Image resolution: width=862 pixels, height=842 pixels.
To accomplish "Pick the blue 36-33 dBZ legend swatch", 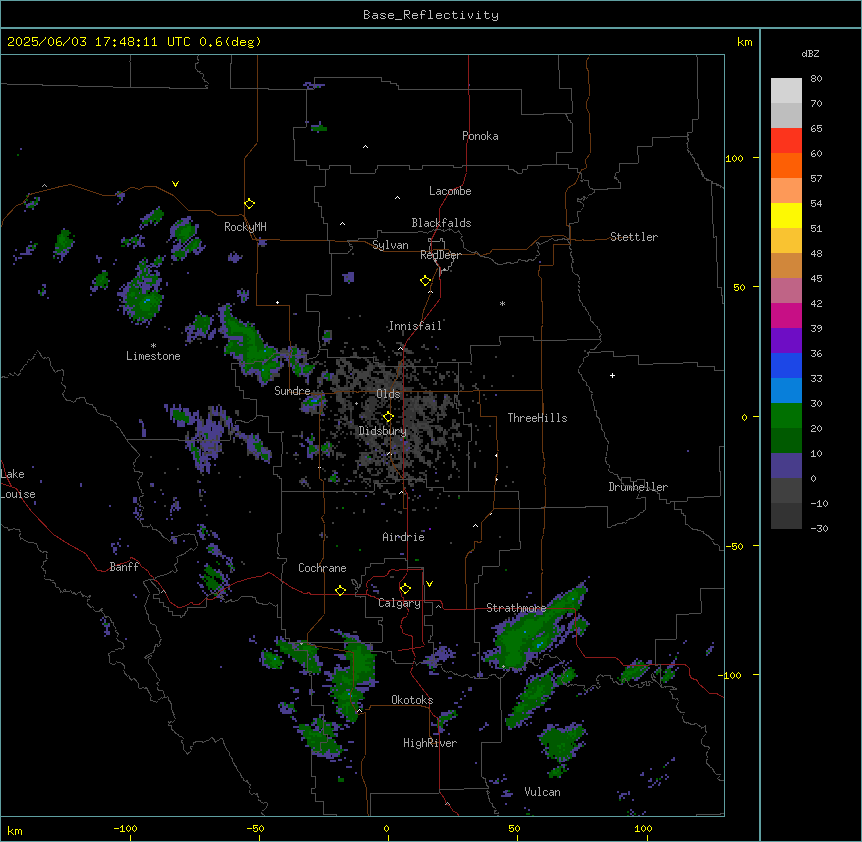I will click(x=786, y=366).
